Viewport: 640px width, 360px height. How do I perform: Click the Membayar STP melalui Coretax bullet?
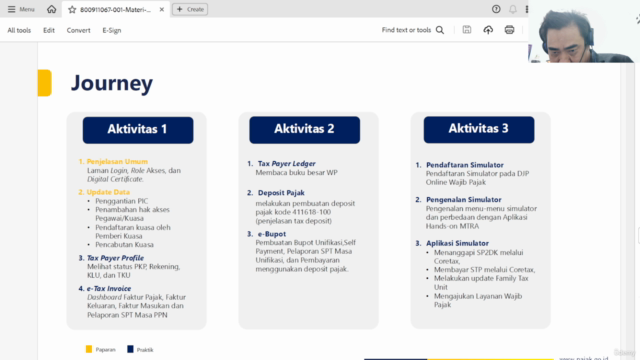pos(484,270)
